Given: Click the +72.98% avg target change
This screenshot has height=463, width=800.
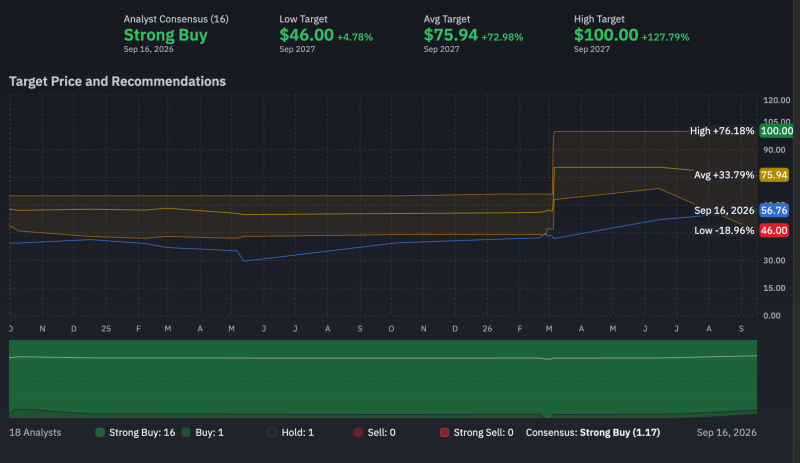Looking at the screenshot, I should coord(503,37).
